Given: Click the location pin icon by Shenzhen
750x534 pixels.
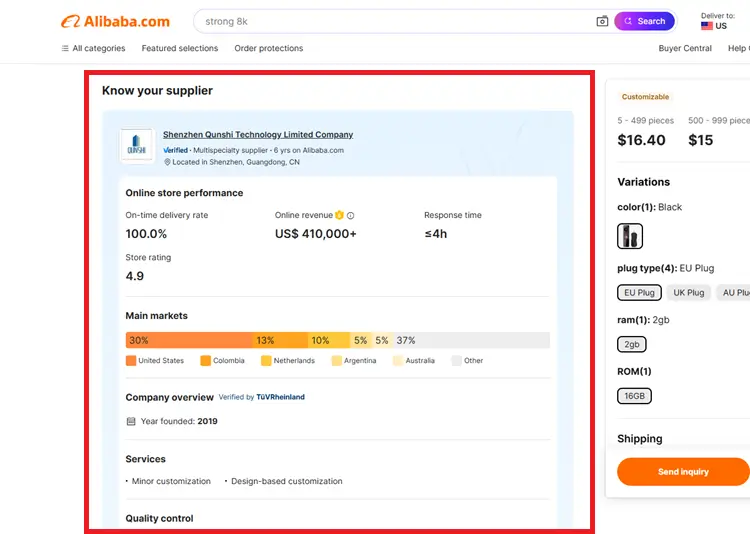Looking at the screenshot, I should (x=167, y=162).
